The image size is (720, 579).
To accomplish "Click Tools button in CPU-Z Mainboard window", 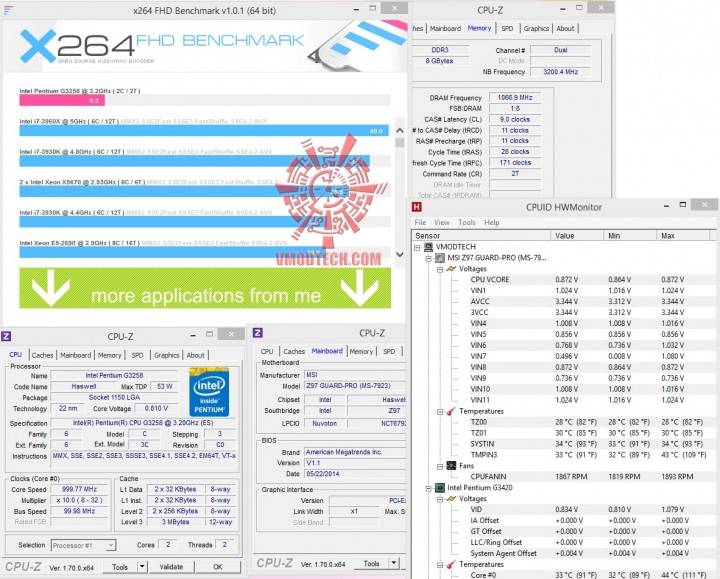I will pyautogui.click(x=371, y=563).
